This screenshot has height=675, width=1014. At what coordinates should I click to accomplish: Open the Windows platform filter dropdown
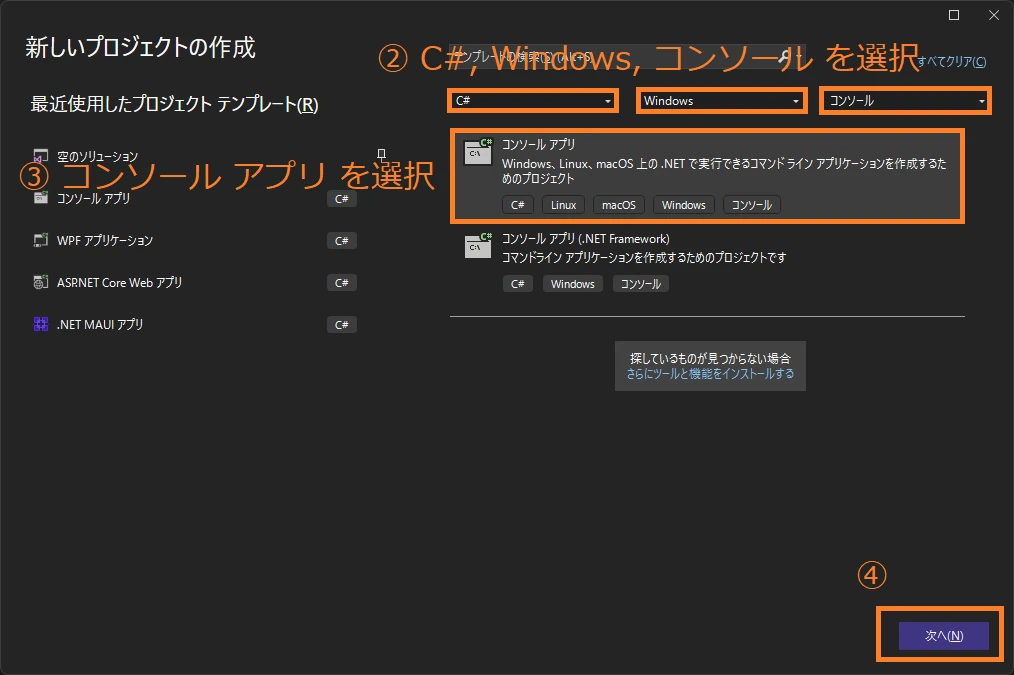(722, 101)
